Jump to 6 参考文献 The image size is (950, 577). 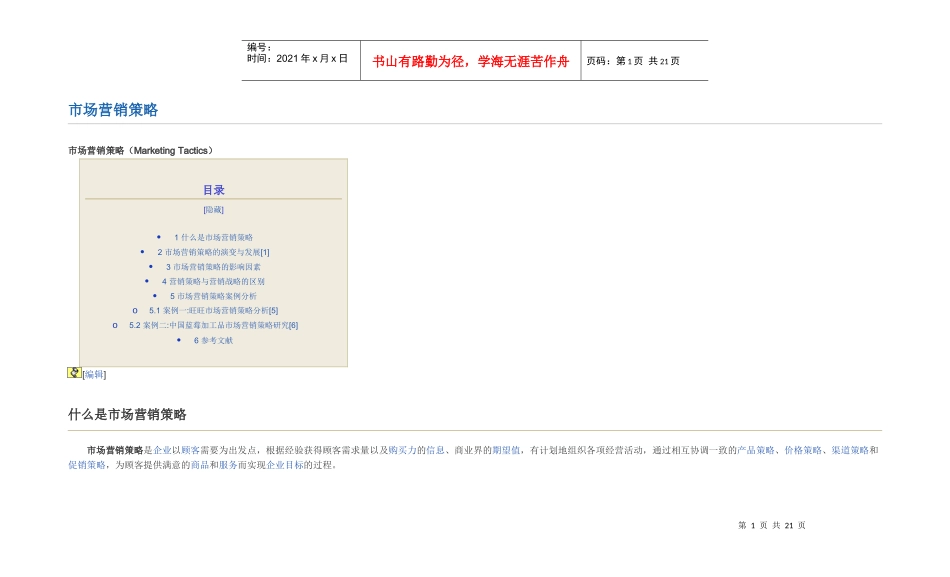(213, 341)
